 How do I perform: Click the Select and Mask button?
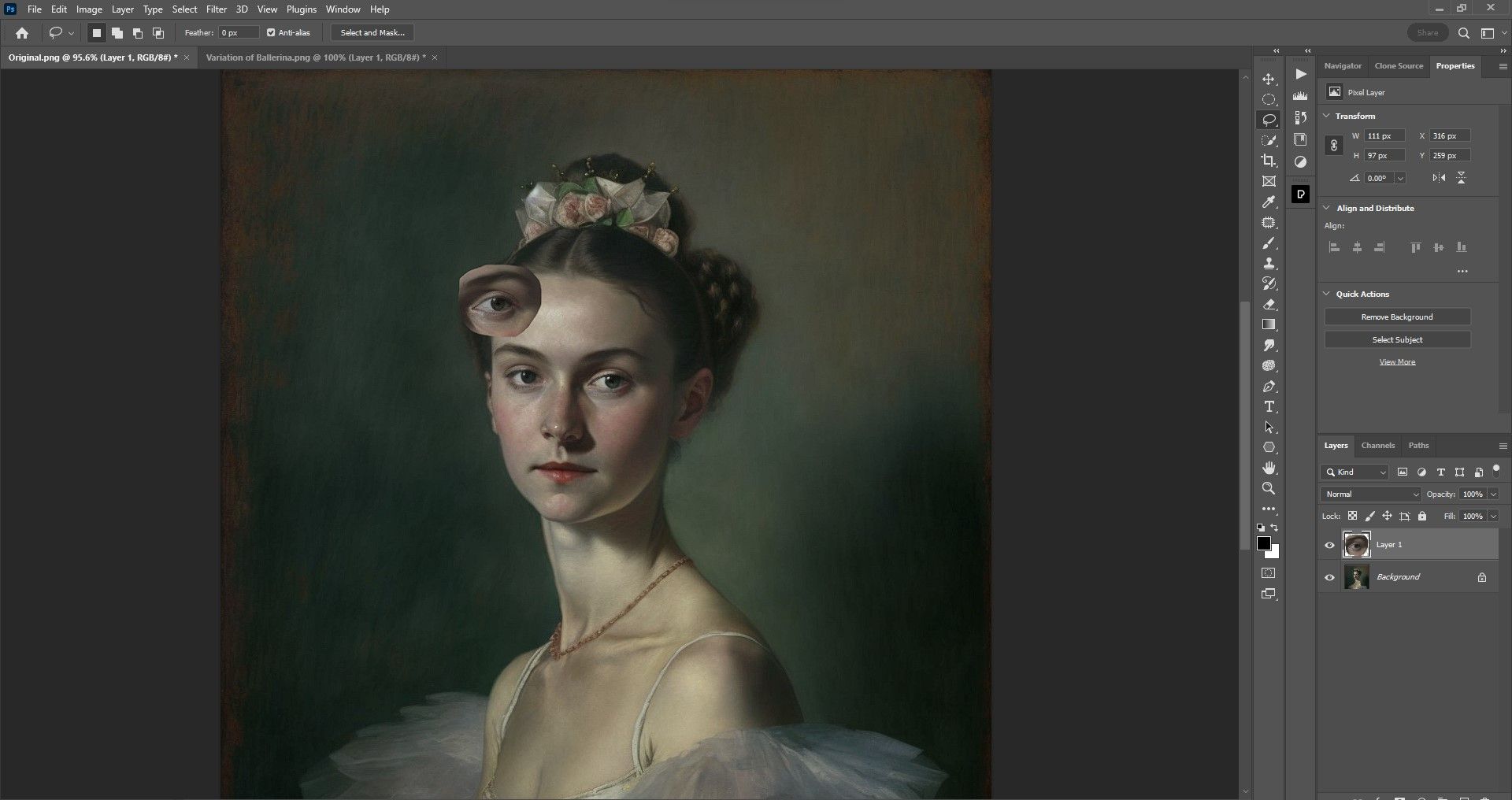point(372,33)
